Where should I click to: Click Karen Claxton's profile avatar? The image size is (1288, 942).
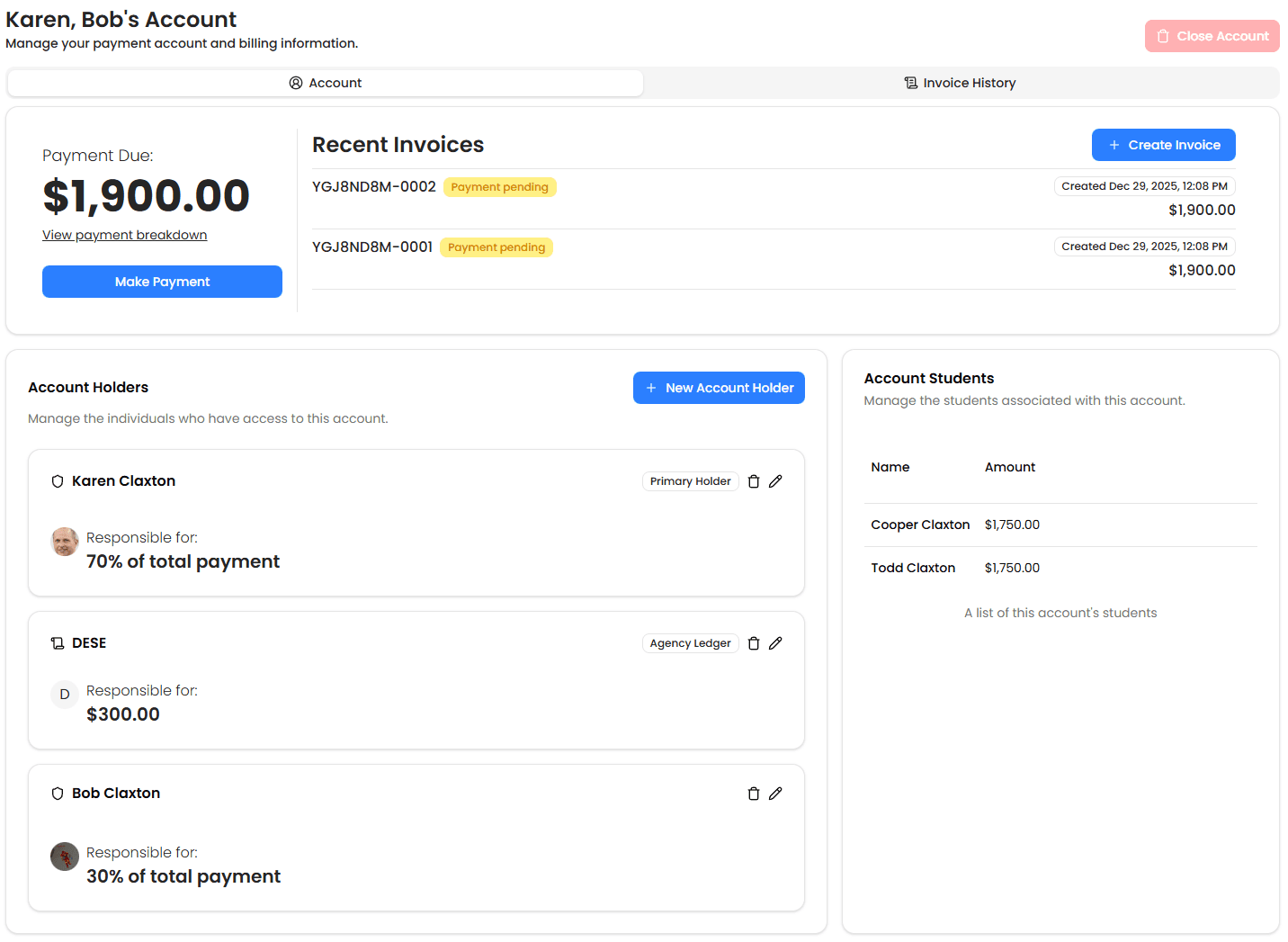(65, 542)
